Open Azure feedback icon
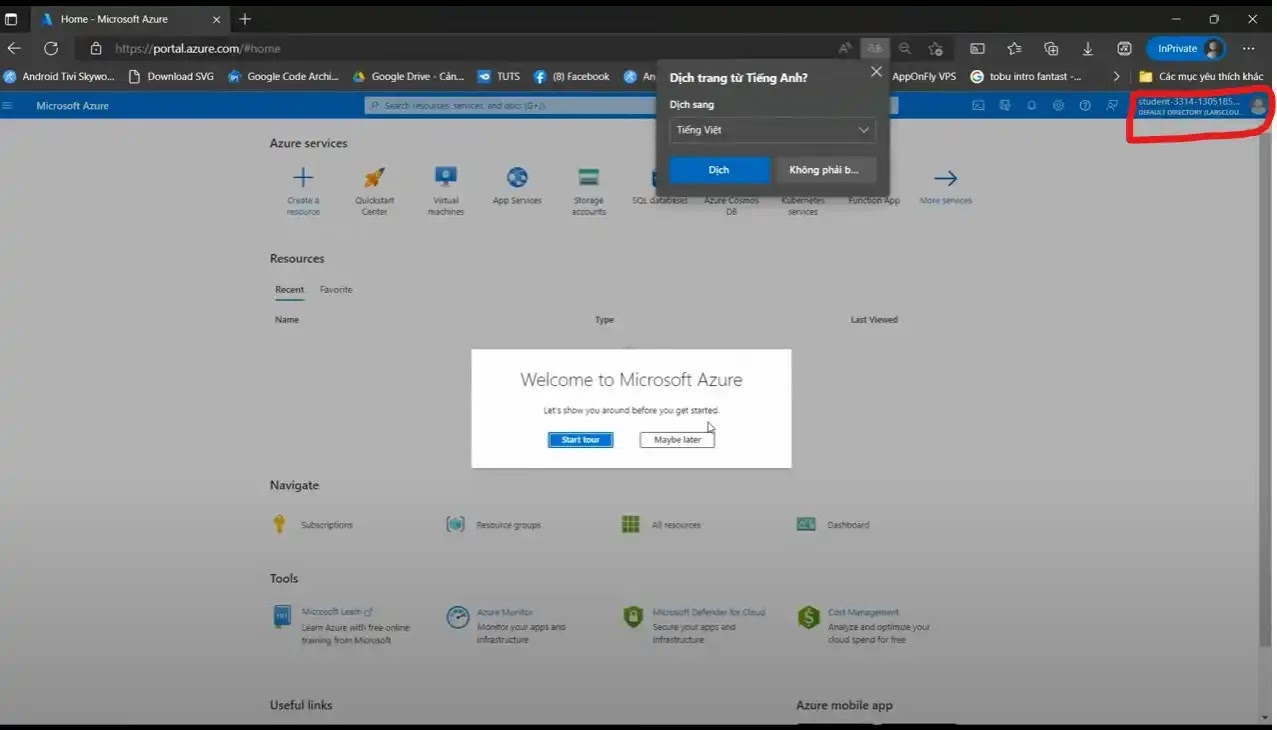Image resolution: width=1277 pixels, height=730 pixels. coord(1112,106)
